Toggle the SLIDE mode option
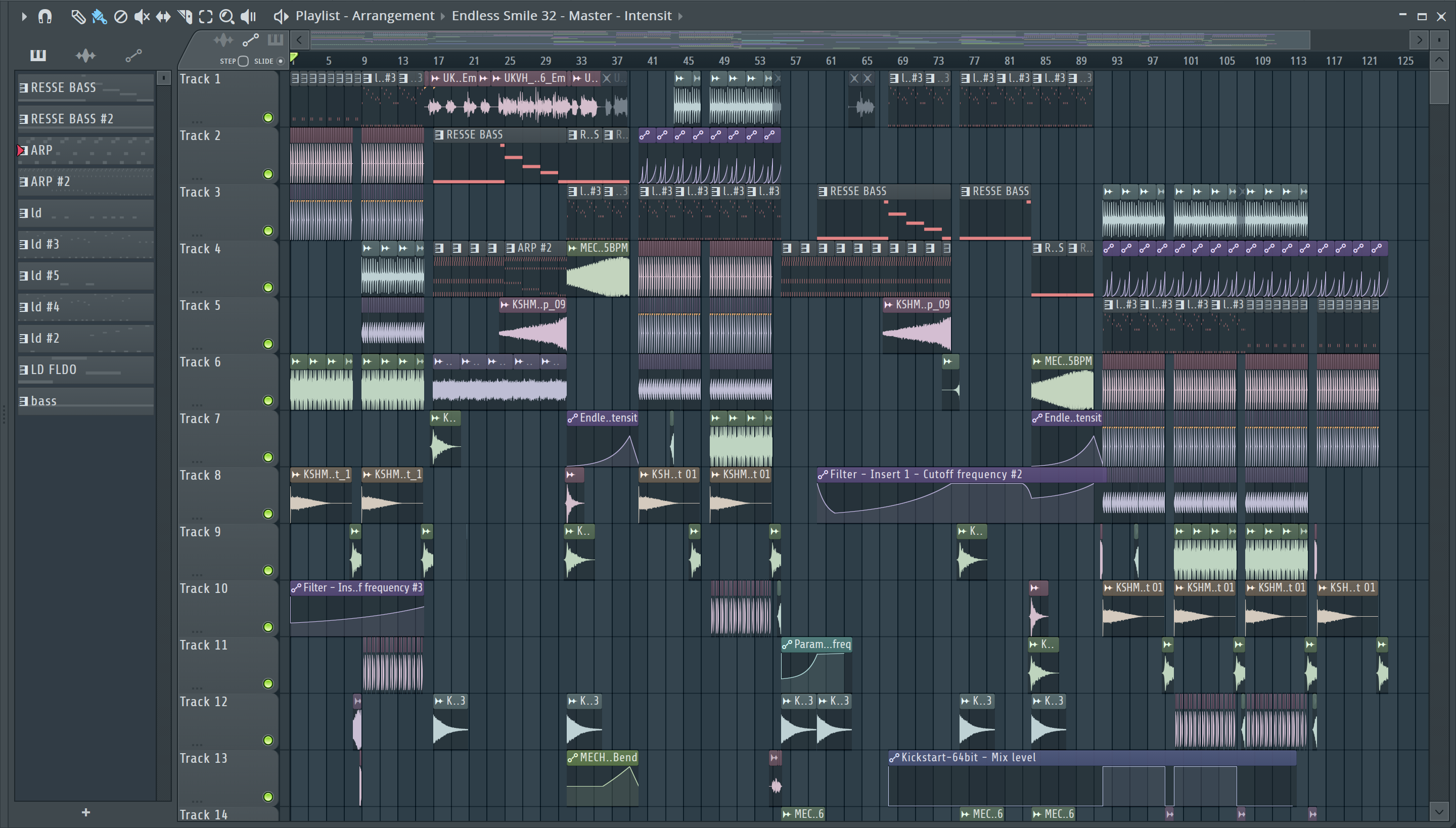This screenshot has height=828, width=1456. point(281,62)
